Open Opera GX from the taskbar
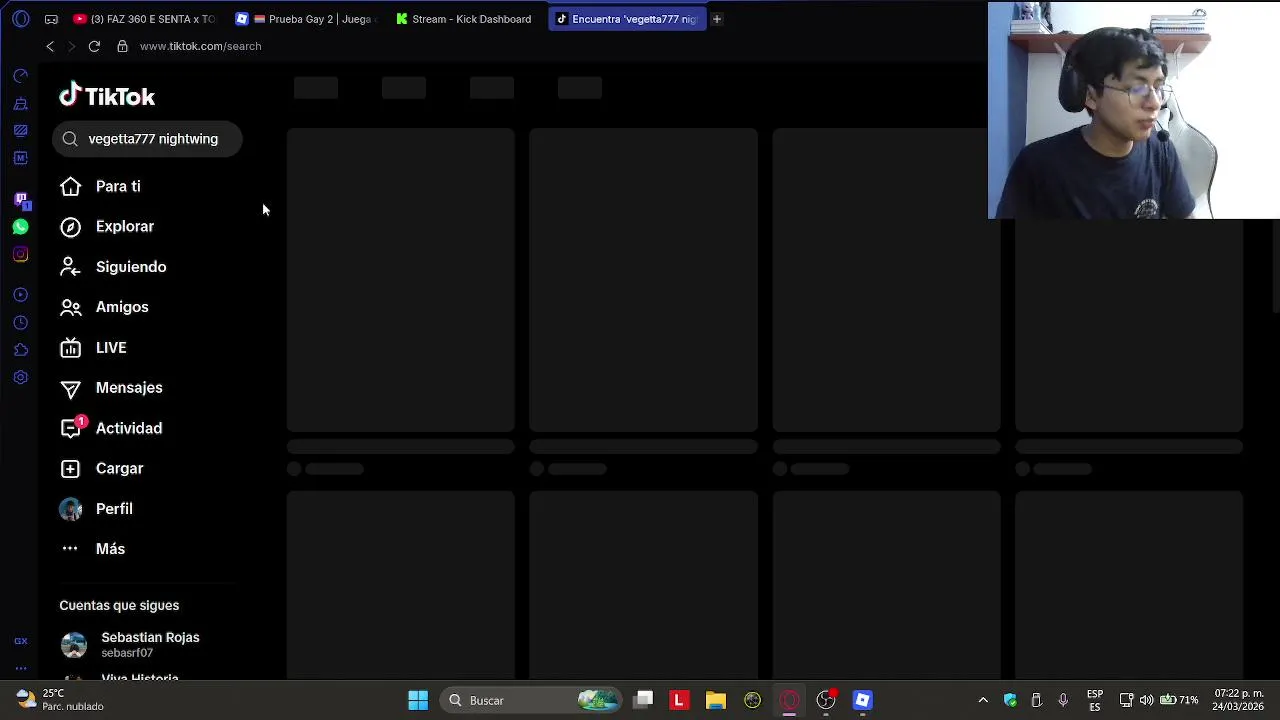Image resolution: width=1280 pixels, height=720 pixels. (789, 700)
